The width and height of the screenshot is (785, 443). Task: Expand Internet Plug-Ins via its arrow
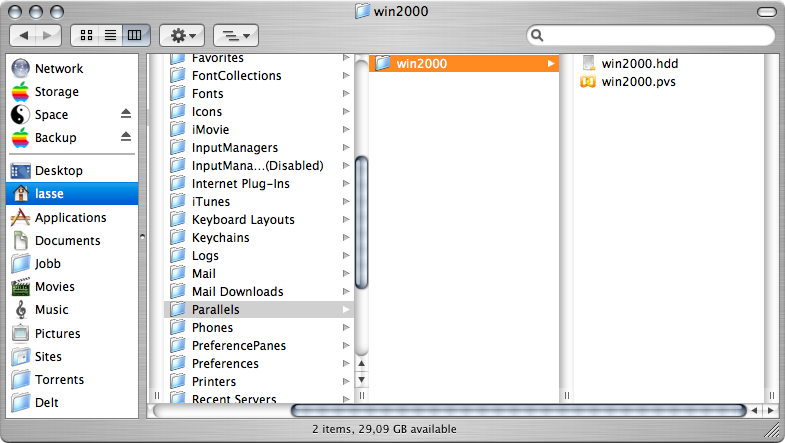pyautogui.click(x=346, y=184)
